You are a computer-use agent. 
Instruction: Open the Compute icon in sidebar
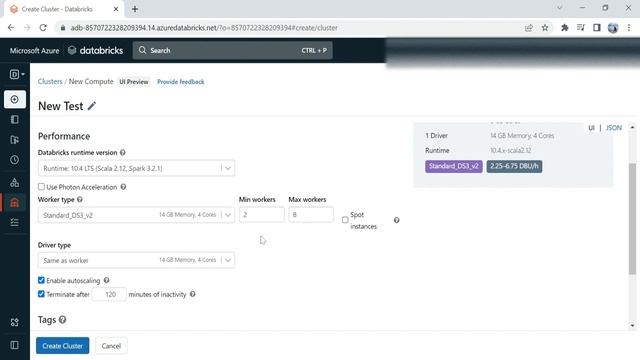click(x=15, y=202)
